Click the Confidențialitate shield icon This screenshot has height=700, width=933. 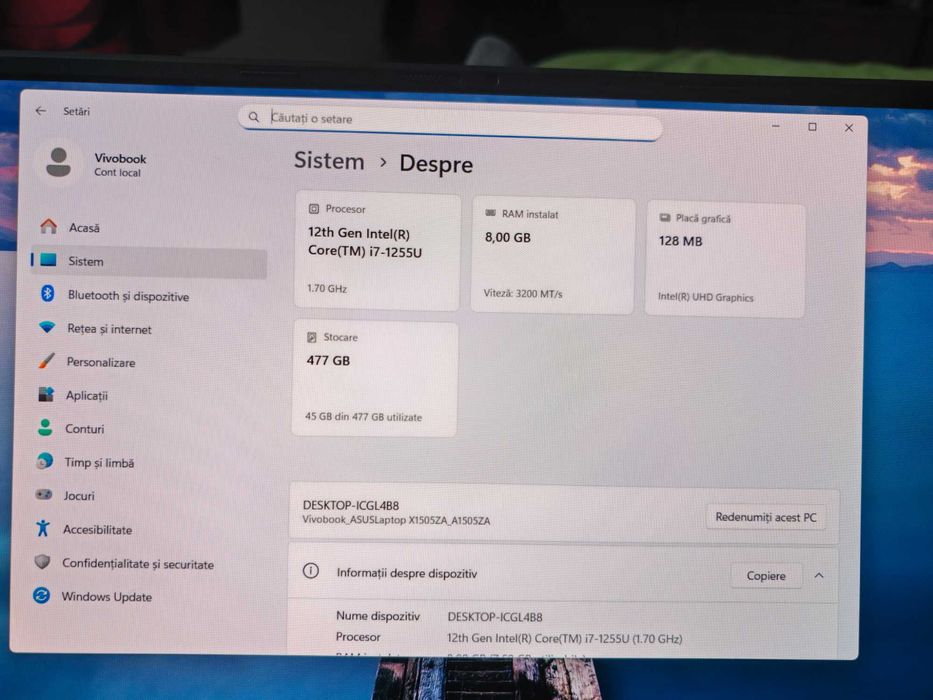click(42, 561)
